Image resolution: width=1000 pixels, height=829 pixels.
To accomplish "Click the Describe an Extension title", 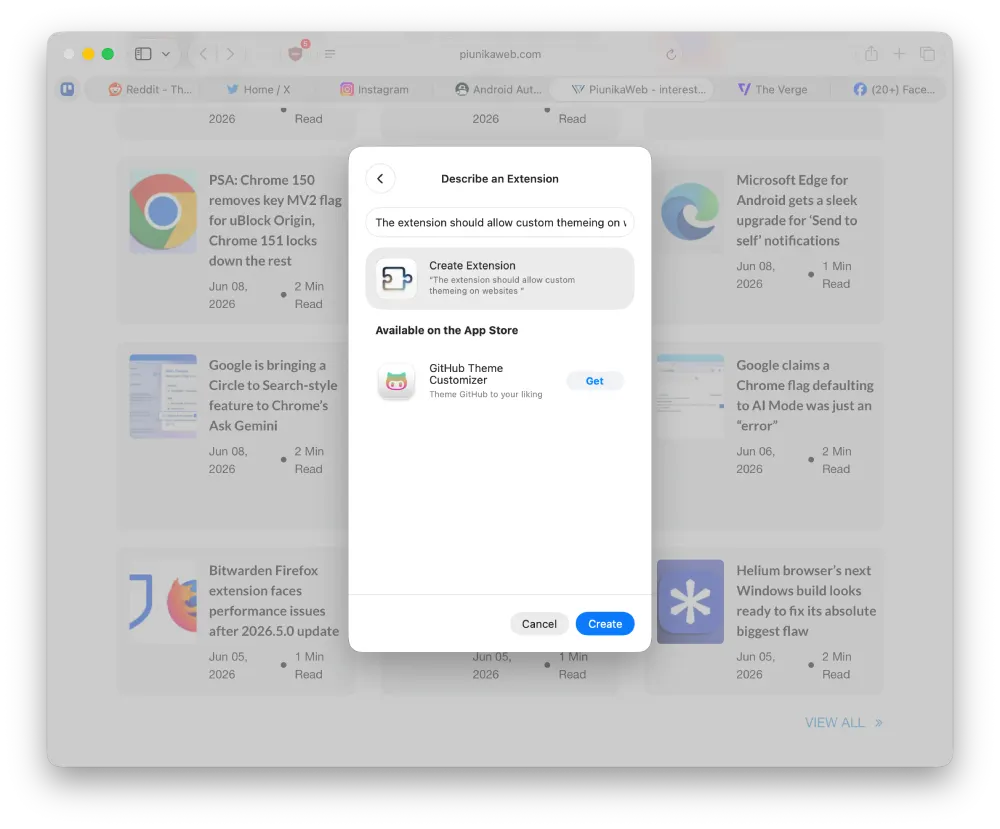I will tap(499, 179).
